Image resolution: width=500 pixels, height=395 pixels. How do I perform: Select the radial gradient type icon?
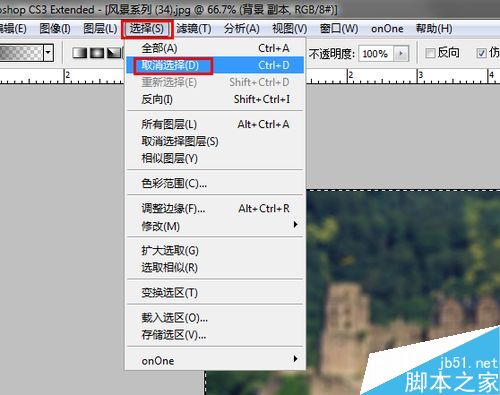pos(97,53)
